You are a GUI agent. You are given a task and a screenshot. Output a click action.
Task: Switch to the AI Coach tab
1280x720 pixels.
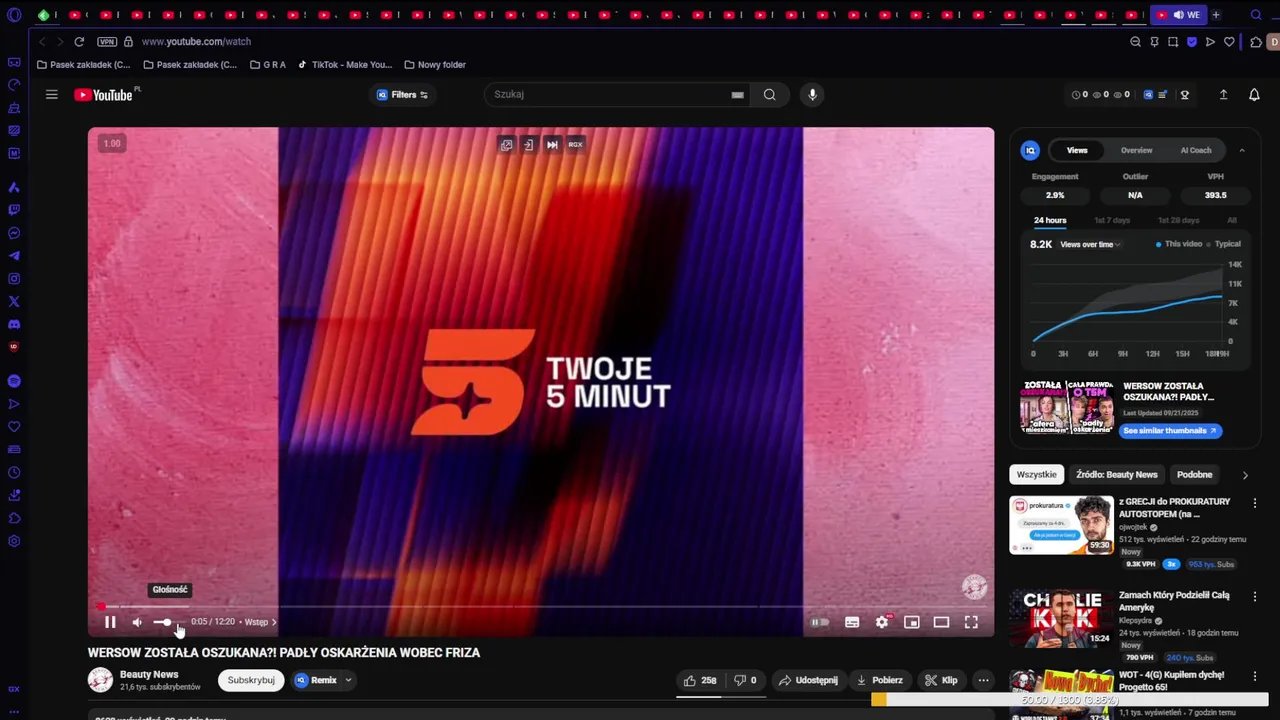[x=1196, y=150]
